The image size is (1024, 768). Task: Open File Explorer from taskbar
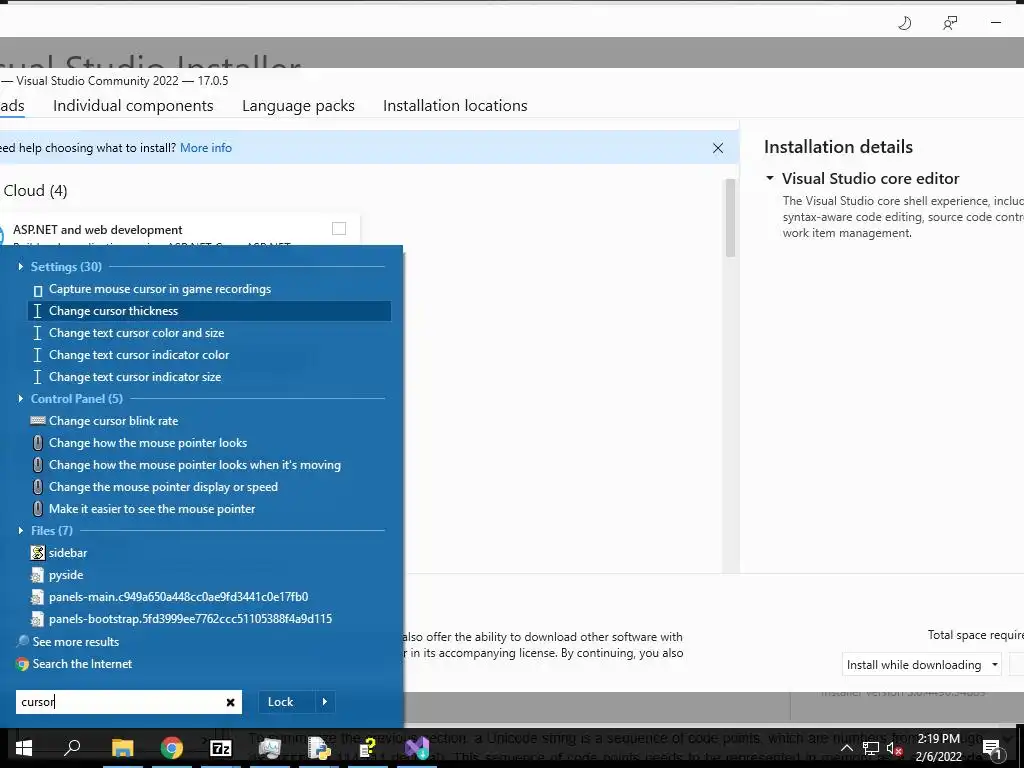(x=122, y=748)
